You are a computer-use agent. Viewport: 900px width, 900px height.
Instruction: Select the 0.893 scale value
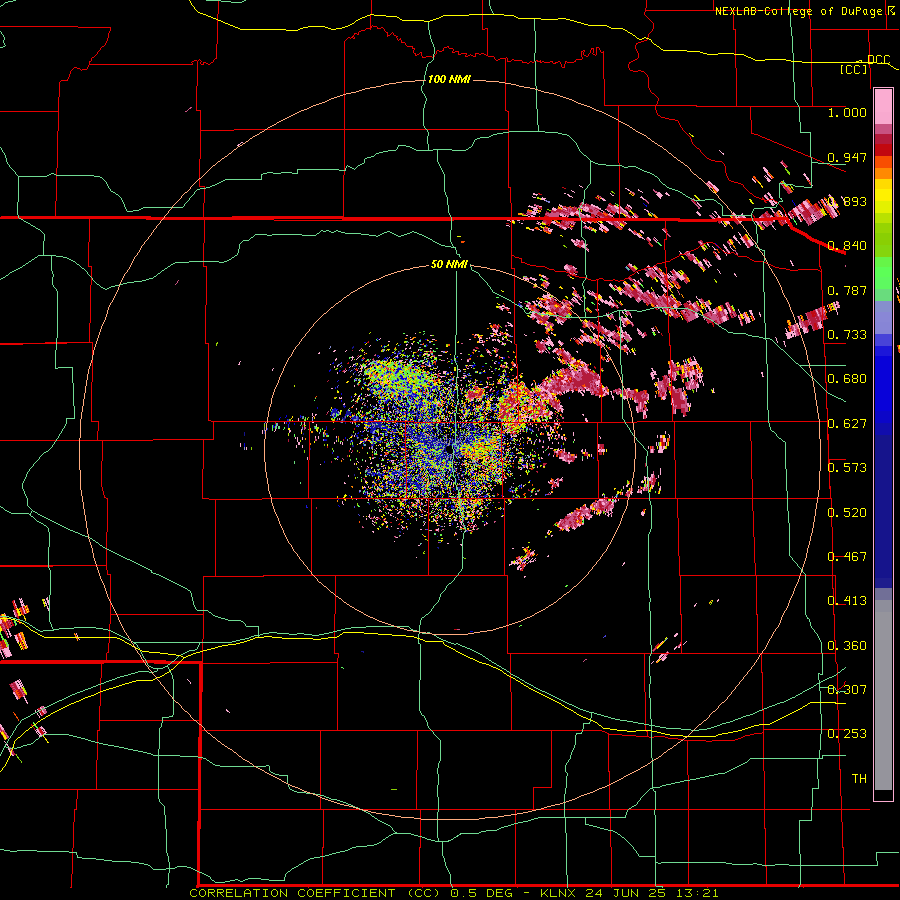pos(847,201)
